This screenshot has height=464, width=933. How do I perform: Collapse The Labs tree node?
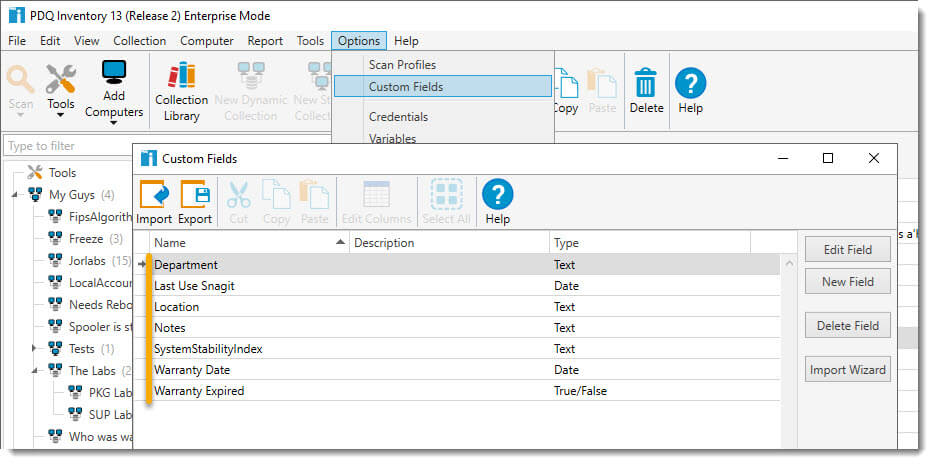34,370
